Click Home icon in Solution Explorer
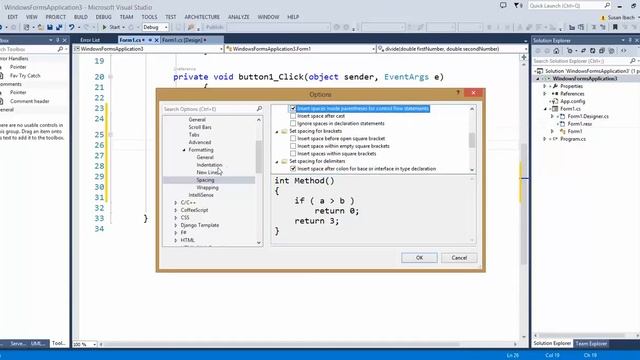The height and width of the screenshot is (360, 640). pyautogui.click(x=556, y=51)
